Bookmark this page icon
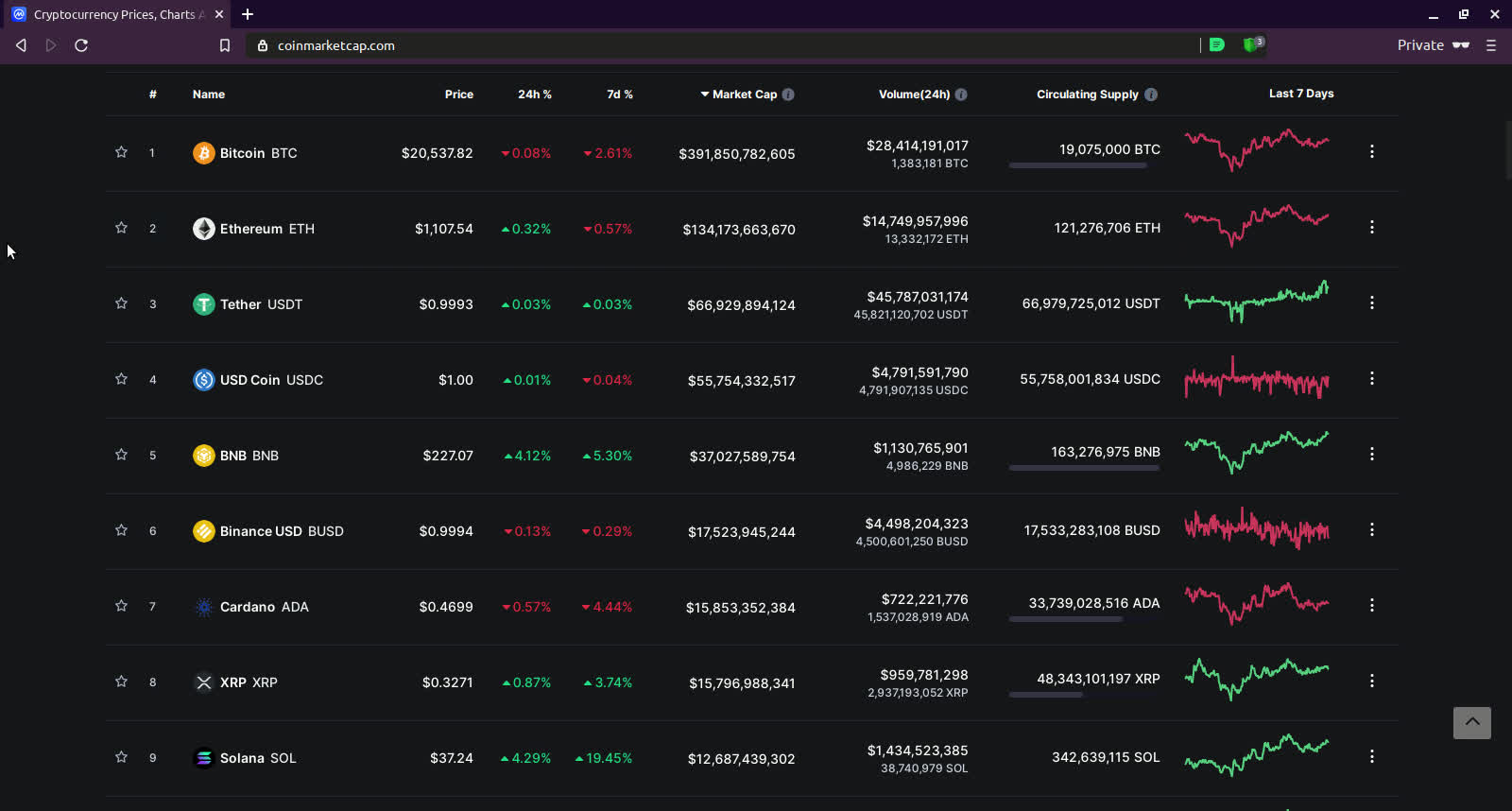 (x=225, y=45)
